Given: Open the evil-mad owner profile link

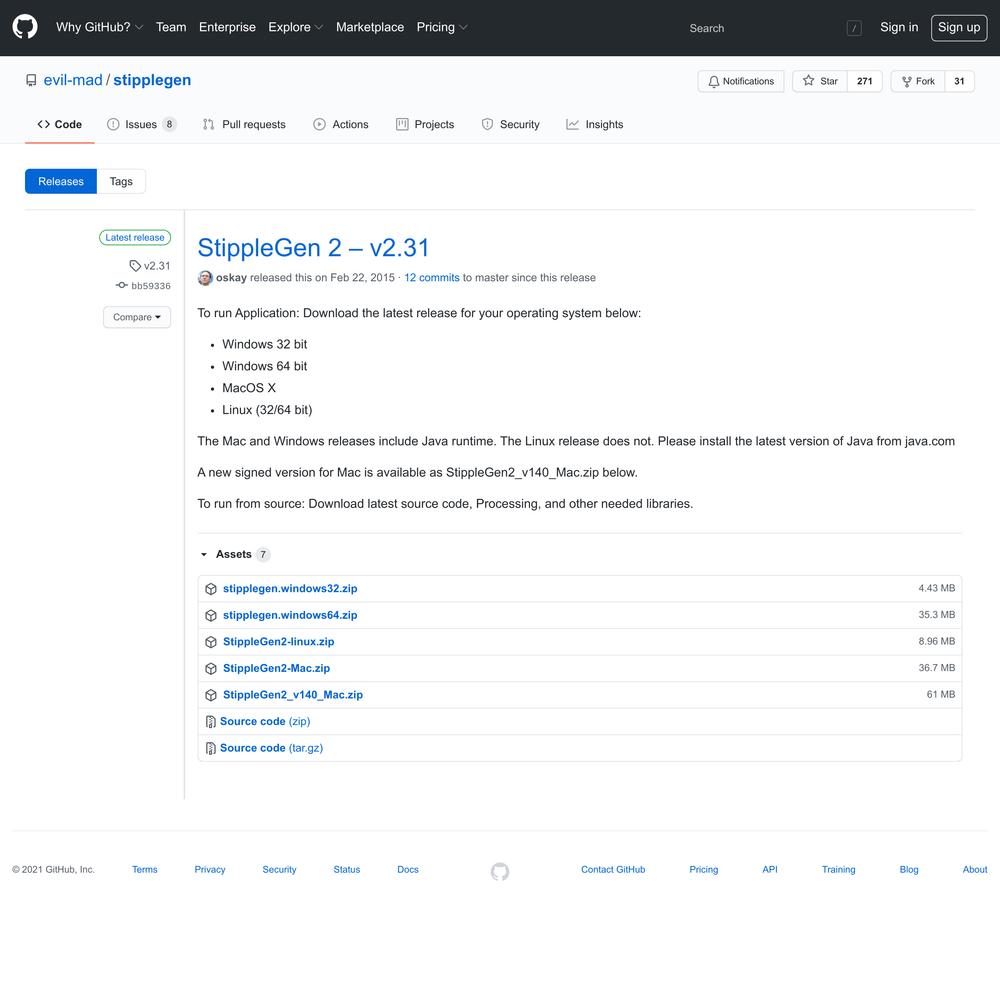Looking at the screenshot, I should 73,80.
